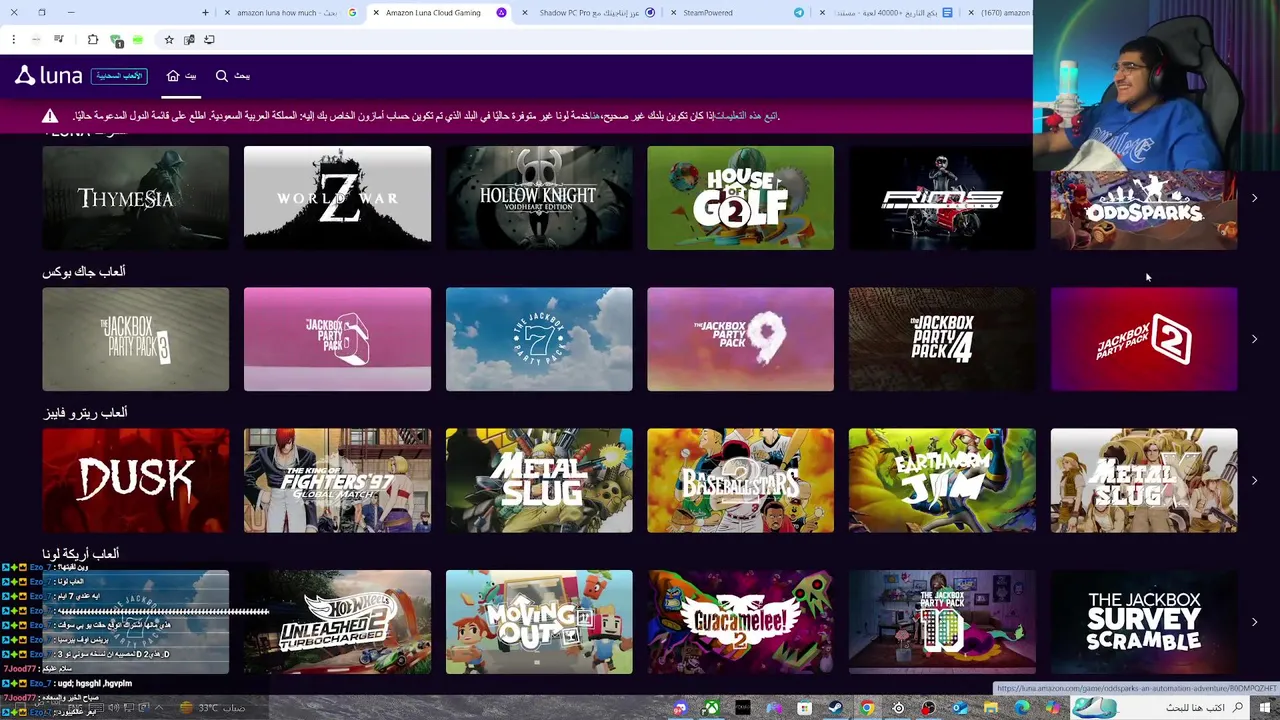Open Jackbox Party Pack 5 tile
This screenshot has height=720, width=1280.
tap(337, 339)
